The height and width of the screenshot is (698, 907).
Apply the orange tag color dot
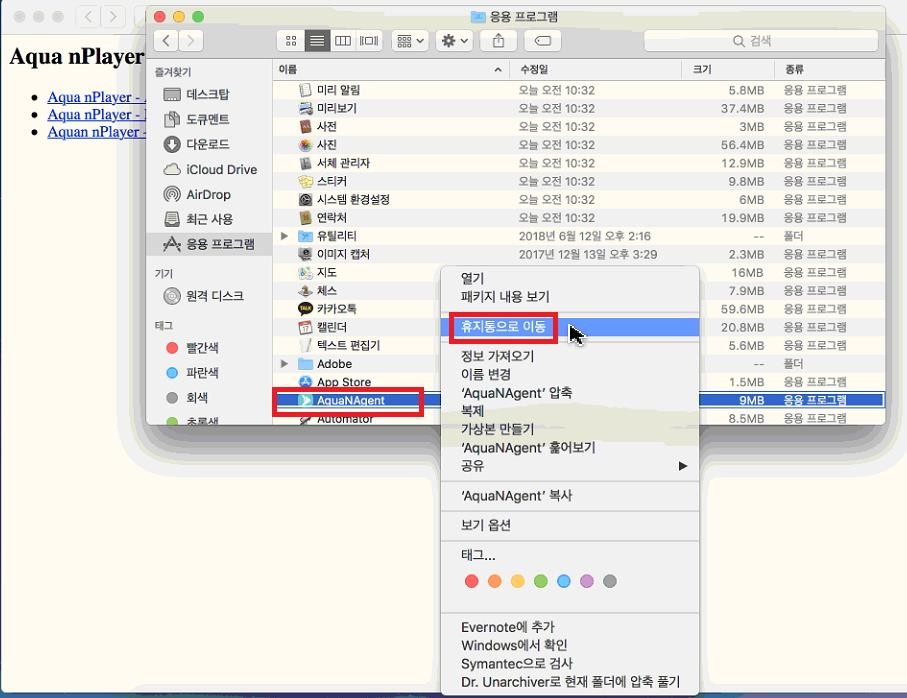click(495, 581)
